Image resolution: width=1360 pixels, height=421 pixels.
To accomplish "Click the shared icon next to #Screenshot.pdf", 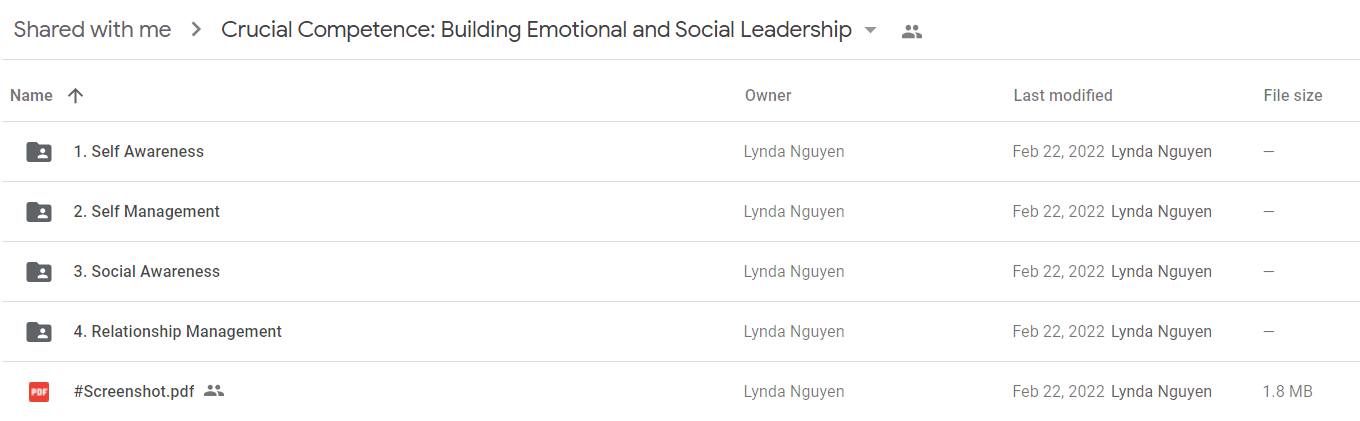I will tap(213, 391).
